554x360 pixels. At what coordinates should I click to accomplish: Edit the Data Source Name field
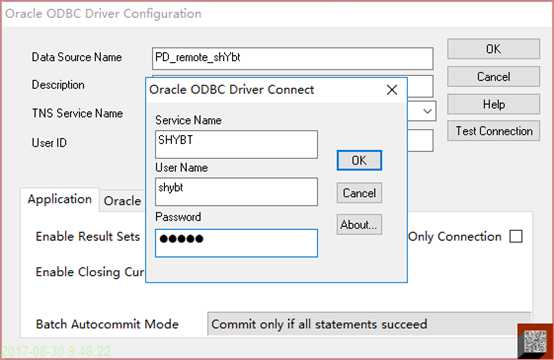pos(293,58)
